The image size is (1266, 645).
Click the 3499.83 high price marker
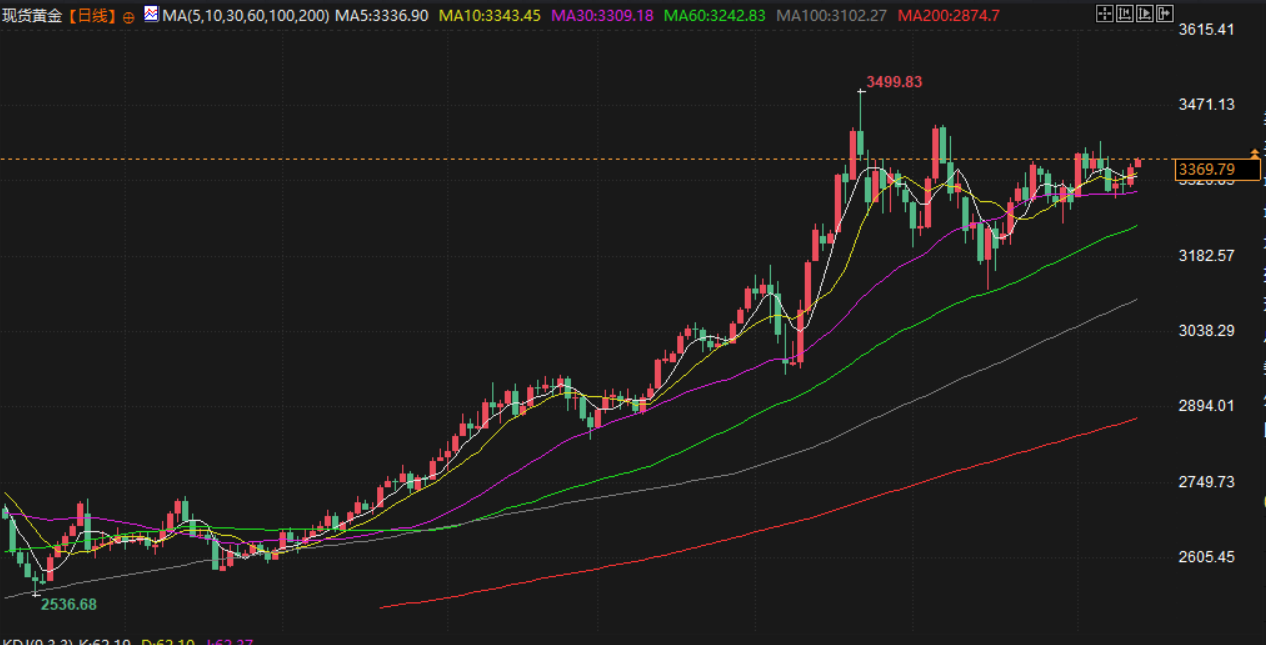point(894,82)
